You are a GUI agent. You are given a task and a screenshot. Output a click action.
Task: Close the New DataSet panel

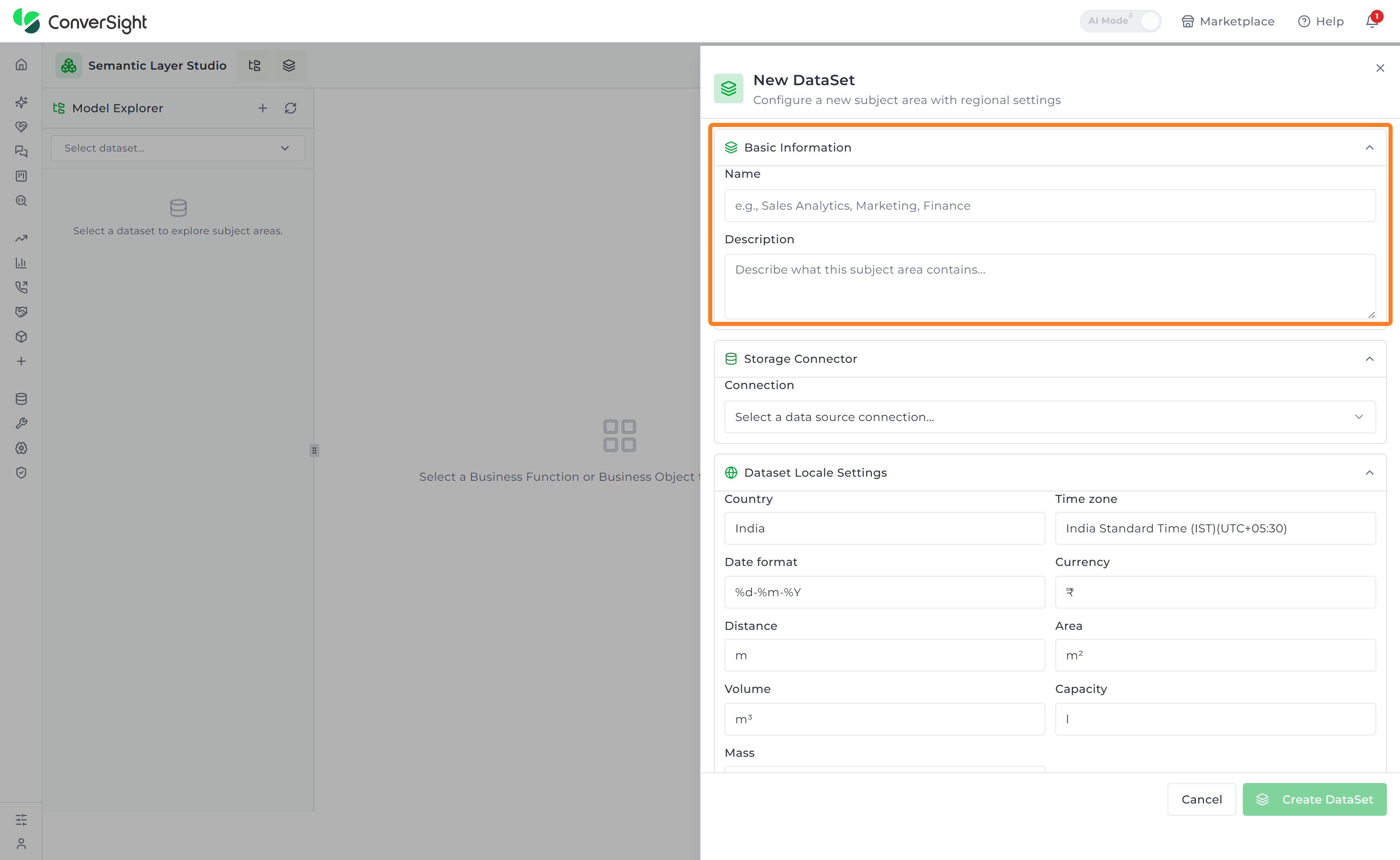1380,68
